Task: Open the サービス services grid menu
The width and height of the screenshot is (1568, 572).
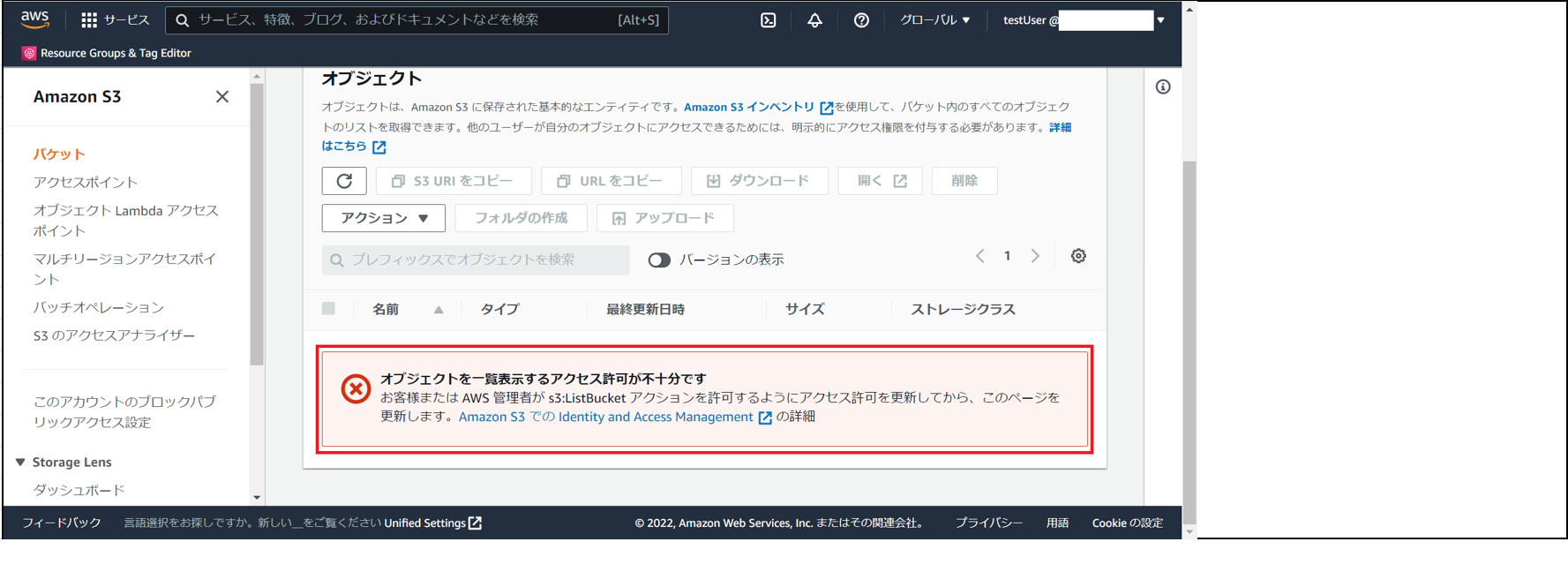Action: coord(116,19)
